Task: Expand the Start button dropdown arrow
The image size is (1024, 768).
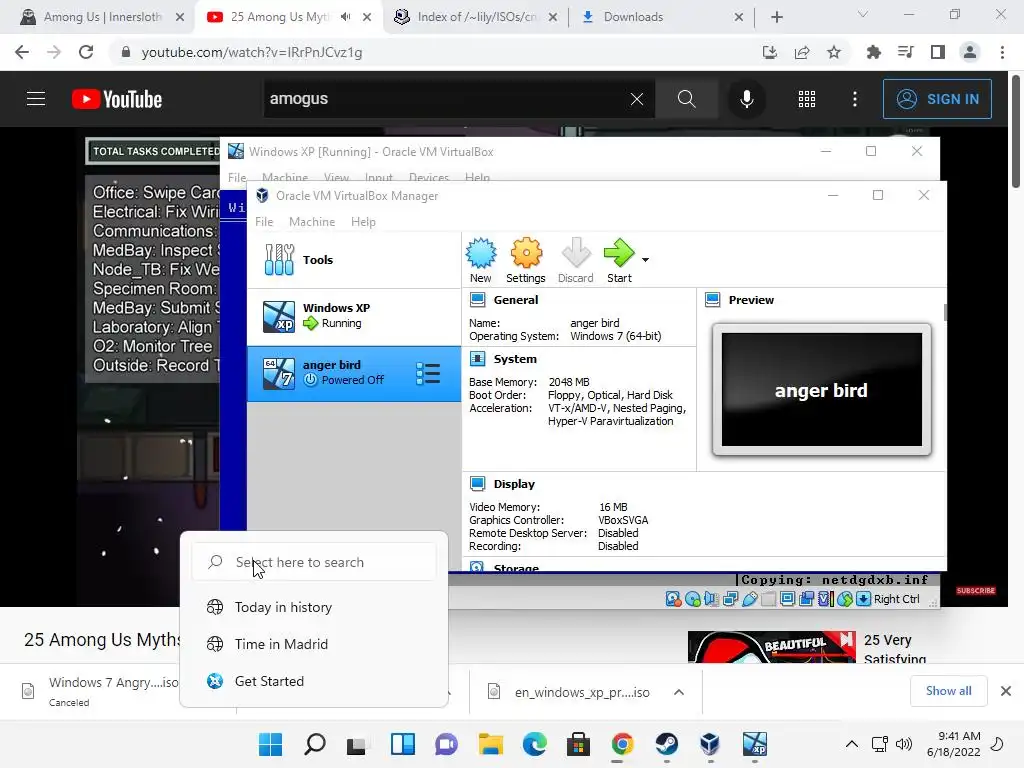Action: [x=645, y=260]
